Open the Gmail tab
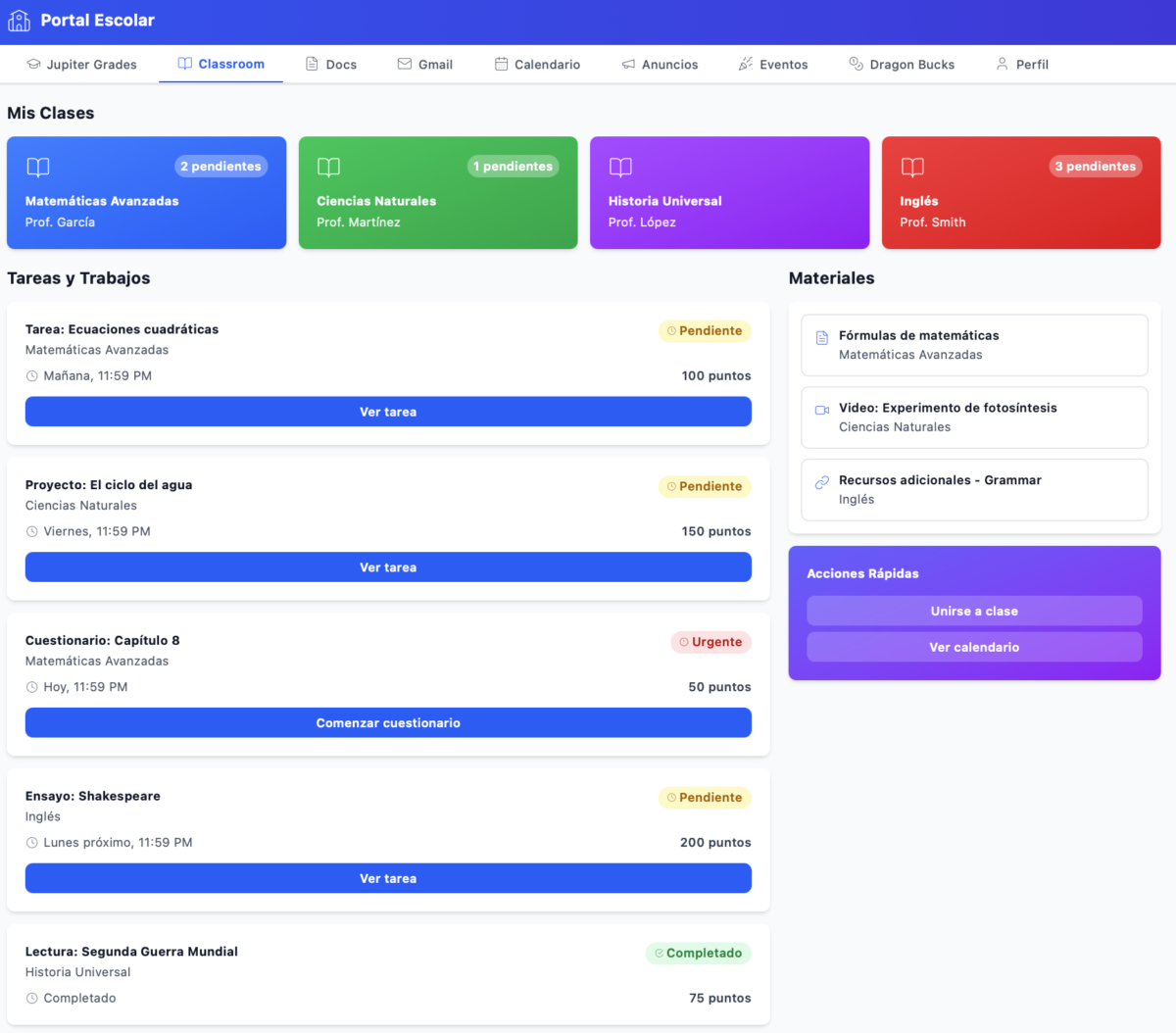The height and width of the screenshot is (1033, 1176). click(x=424, y=64)
